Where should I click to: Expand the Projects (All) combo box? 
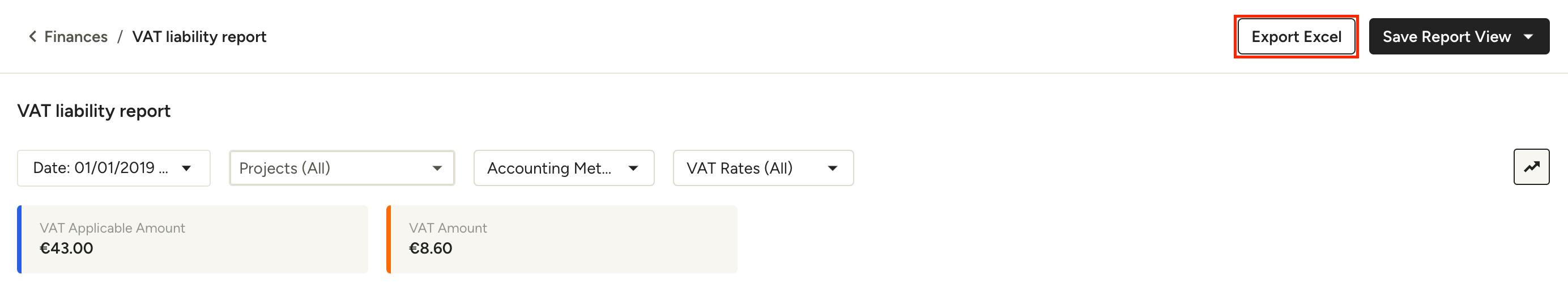(342, 168)
